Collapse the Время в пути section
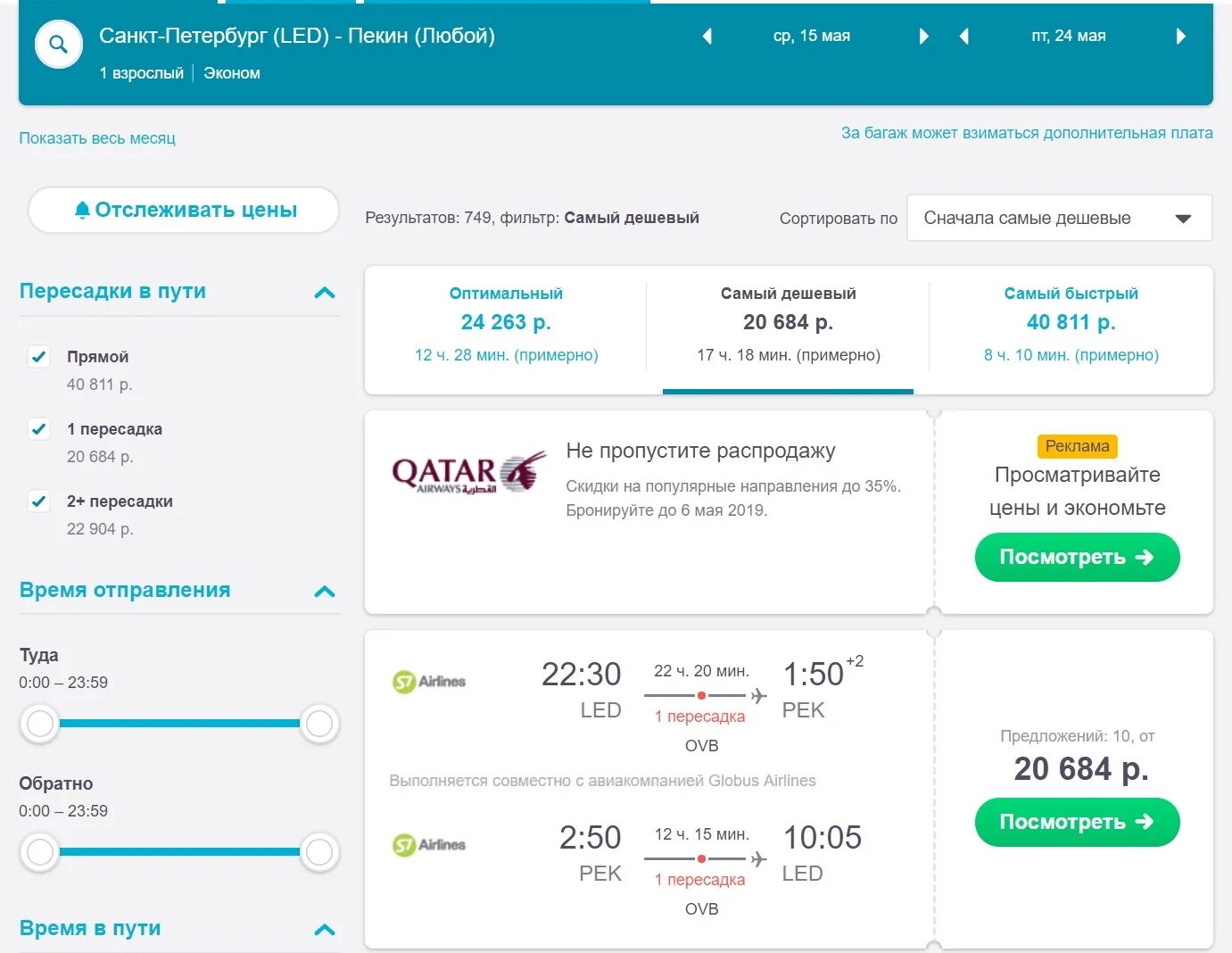Image resolution: width=1232 pixels, height=953 pixels. pyautogui.click(x=325, y=930)
